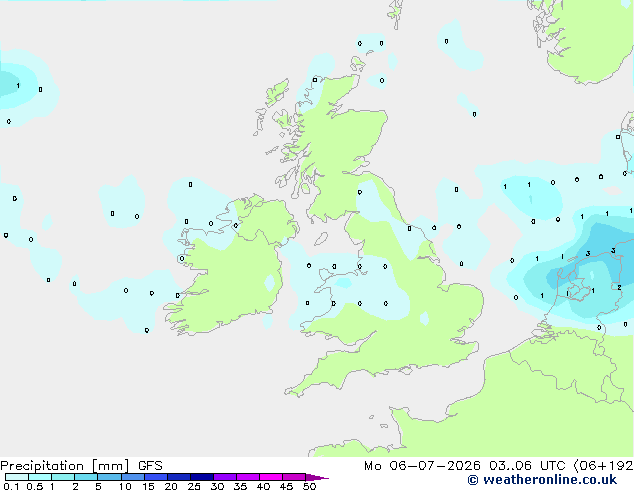Click the "20" legend label

(x=171, y=486)
